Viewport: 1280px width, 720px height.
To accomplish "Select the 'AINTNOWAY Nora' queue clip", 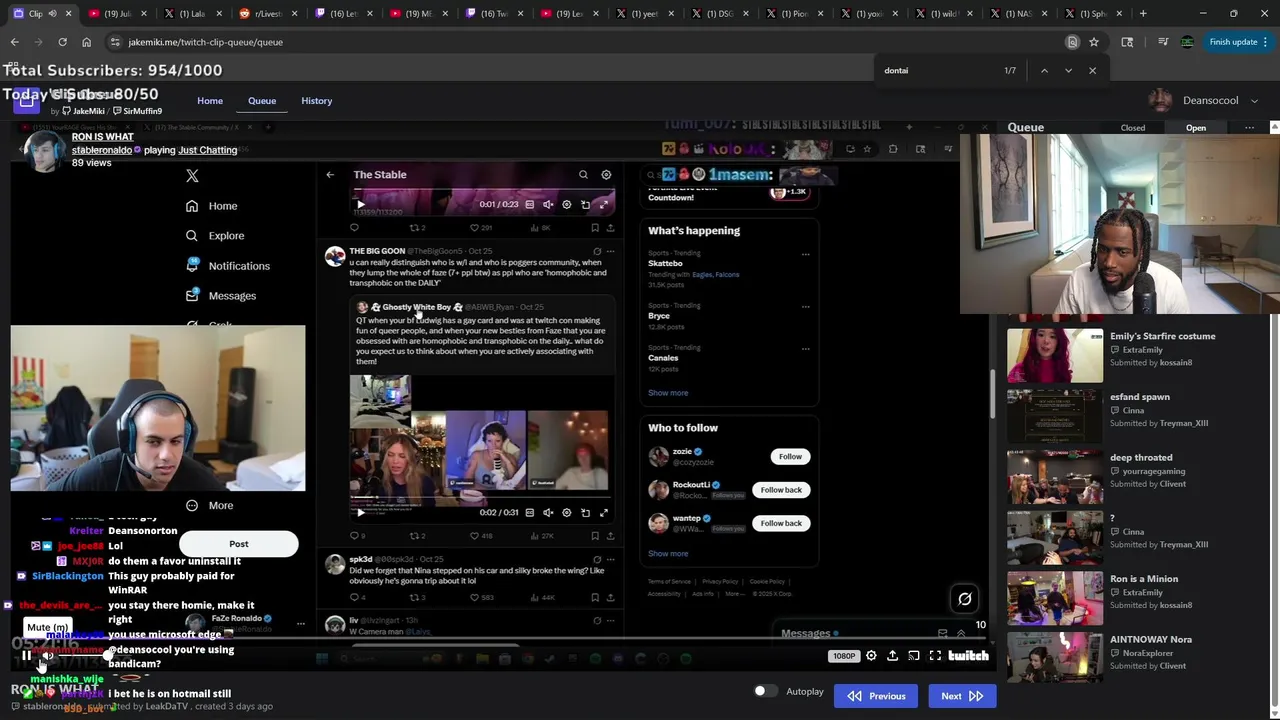I will coord(1151,640).
